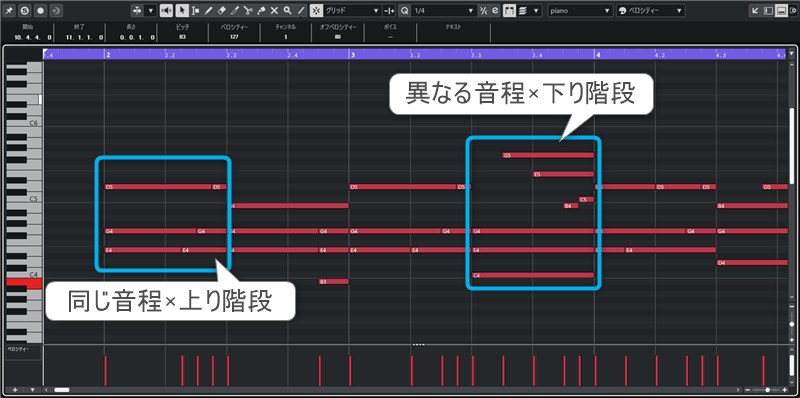Click the チャンネル value 1
This screenshot has height=398, width=800.
[286, 37]
